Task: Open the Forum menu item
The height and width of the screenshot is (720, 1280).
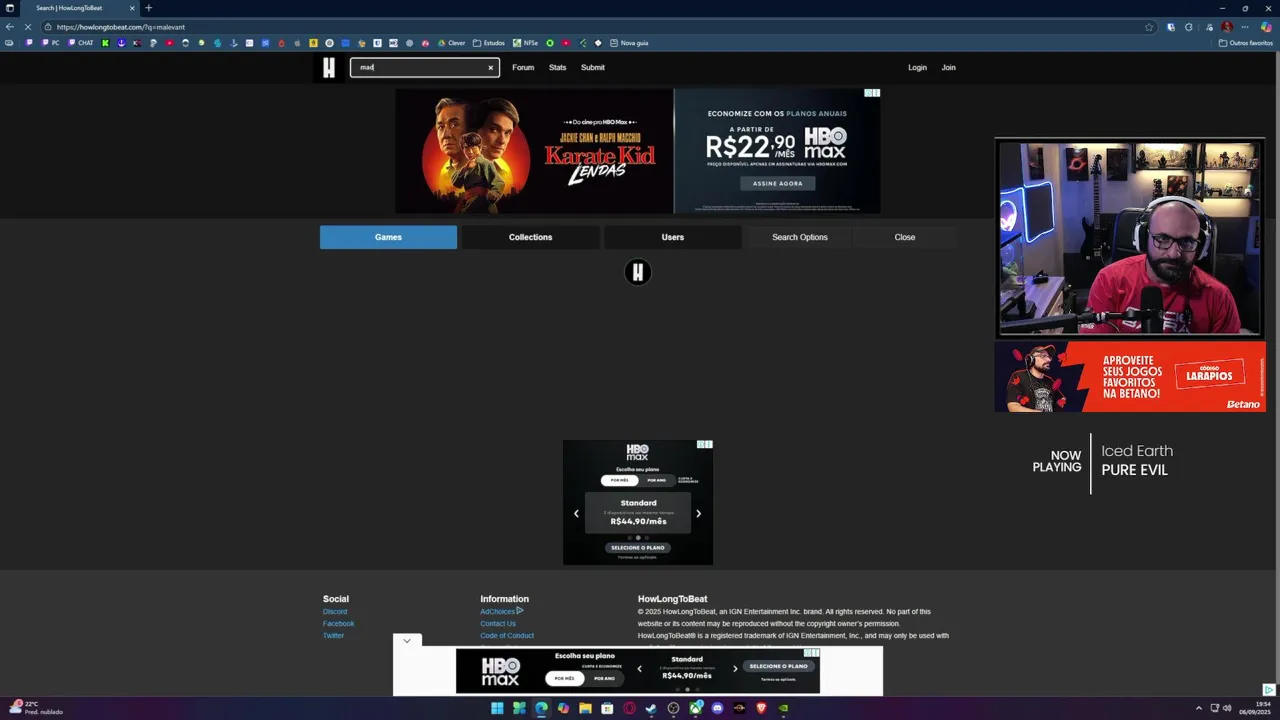Action: tap(523, 67)
